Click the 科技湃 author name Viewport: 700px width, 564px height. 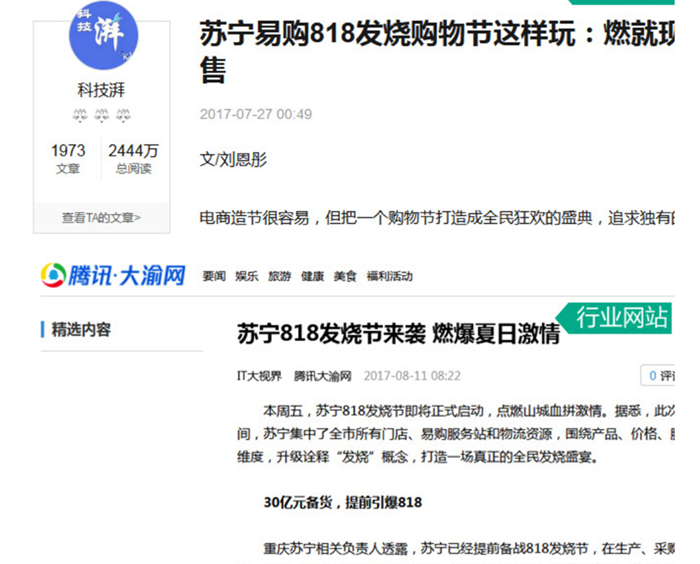(101, 90)
